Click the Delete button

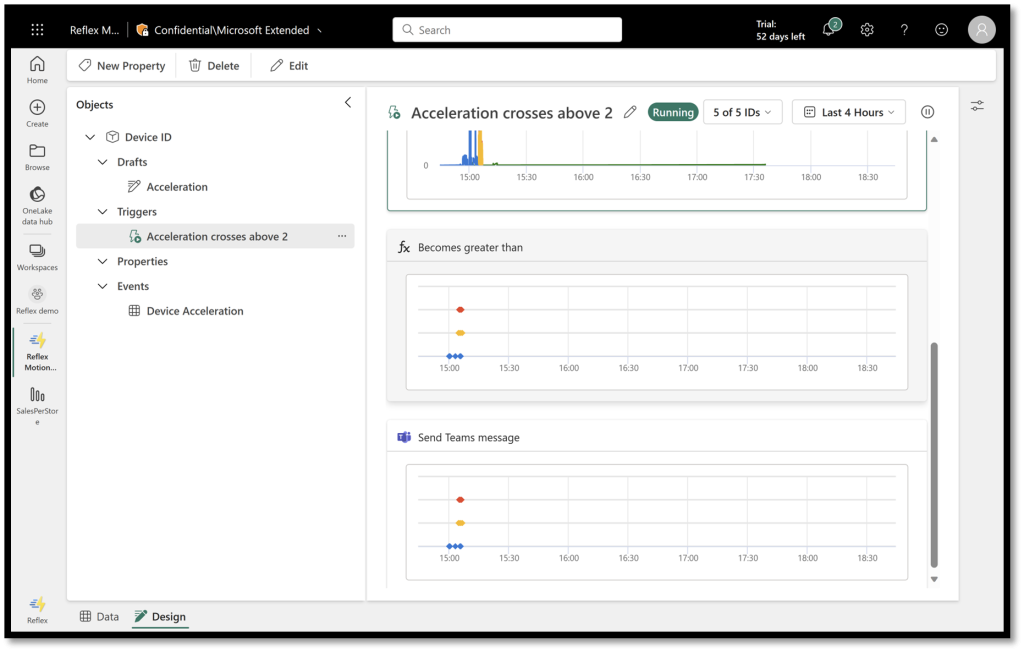click(x=214, y=66)
